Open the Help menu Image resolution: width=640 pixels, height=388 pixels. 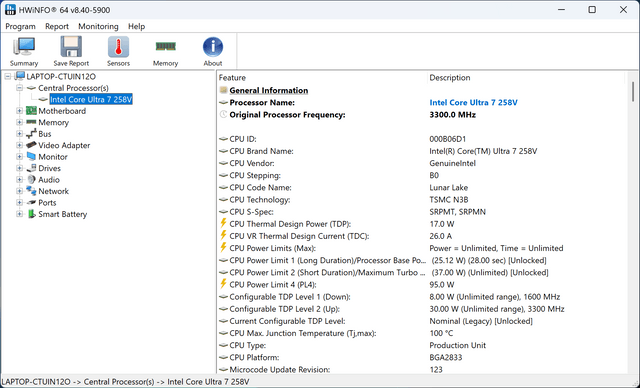click(136, 27)
